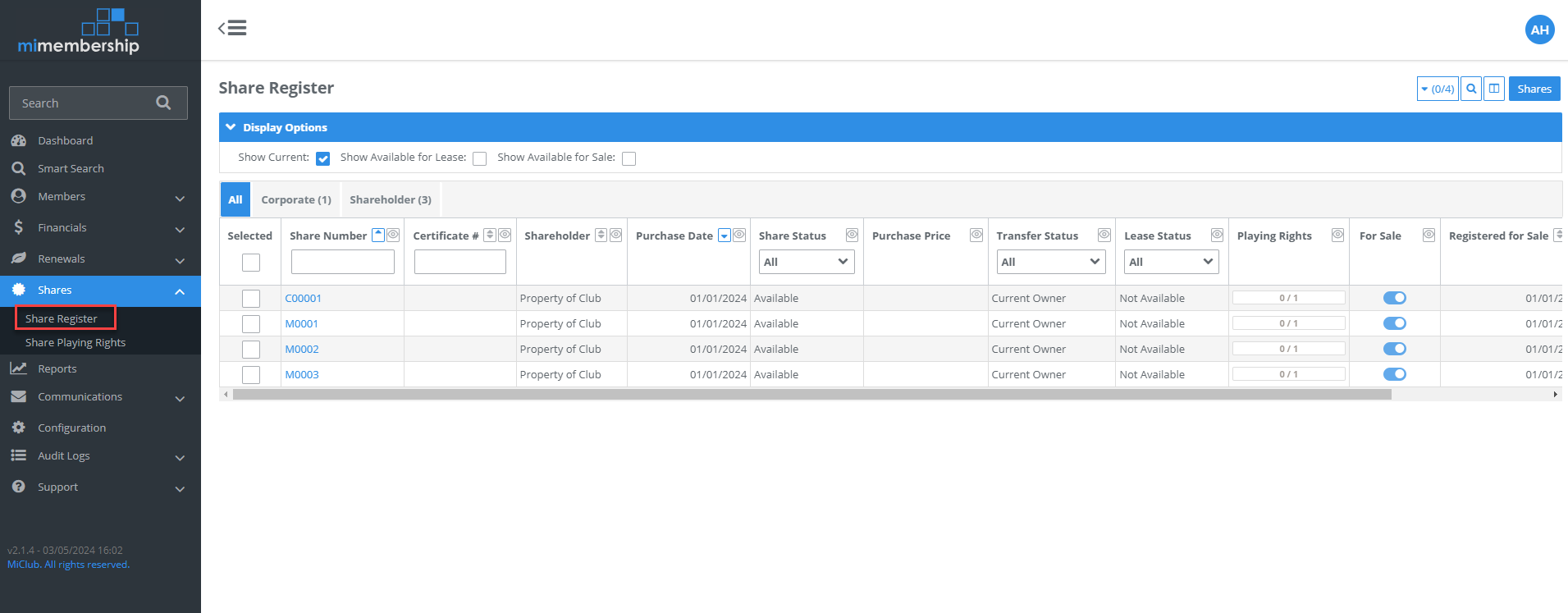Sort by Purchase Date arrow

click(x=724, y=236)
